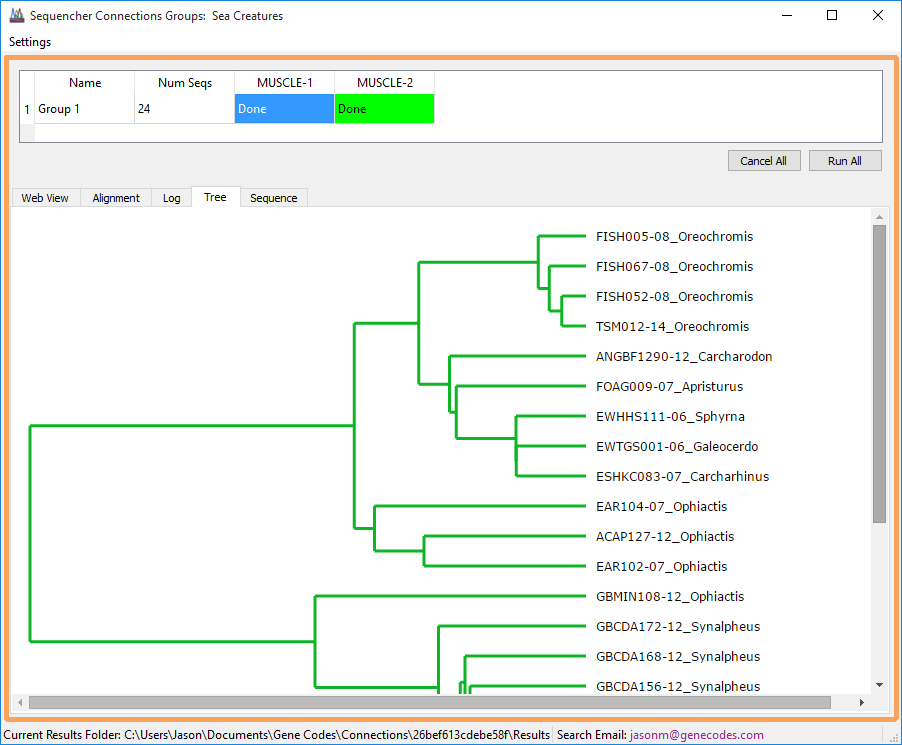Viewport: 902px width, 745px height.
Task: Click the EAR102-07_Ophiactis label
Action: coord(662,566)
